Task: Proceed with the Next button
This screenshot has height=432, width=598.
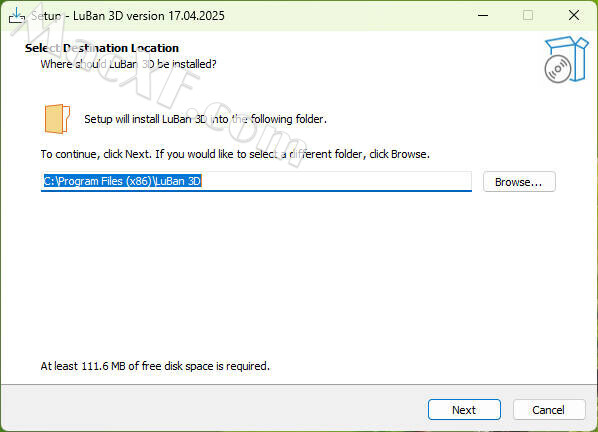Action: (464, 410)
